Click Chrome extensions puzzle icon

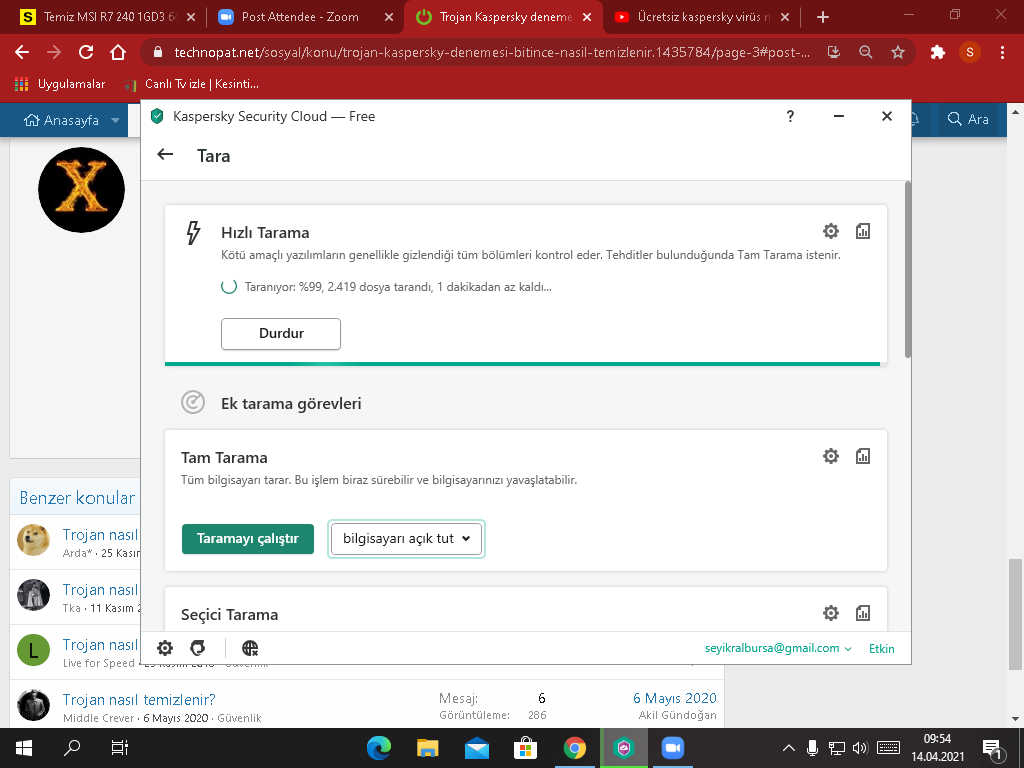click(938, 52)
